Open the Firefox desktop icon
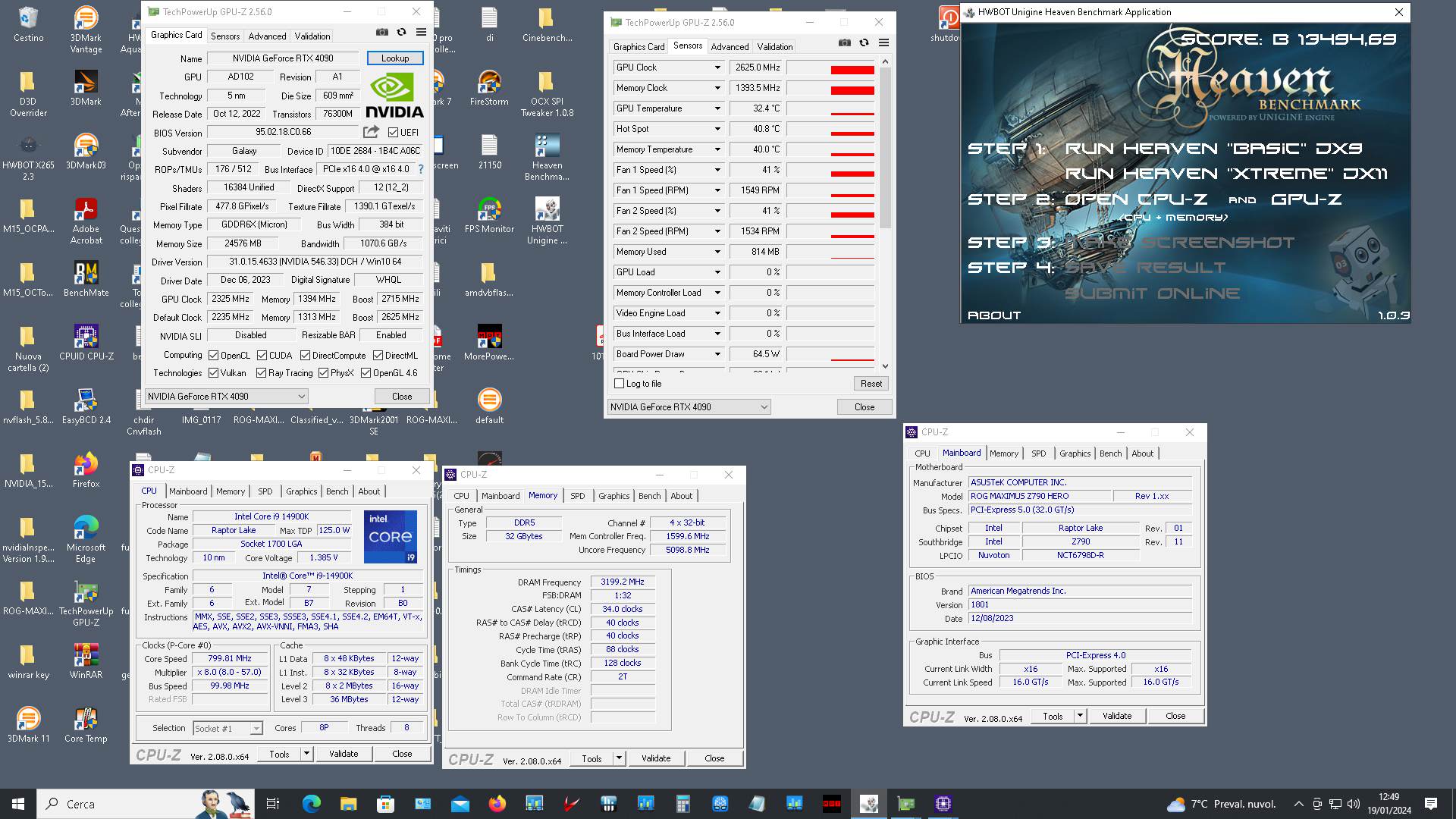The height and width of the screenshot is (819, 1456). (x=86, y=470)
